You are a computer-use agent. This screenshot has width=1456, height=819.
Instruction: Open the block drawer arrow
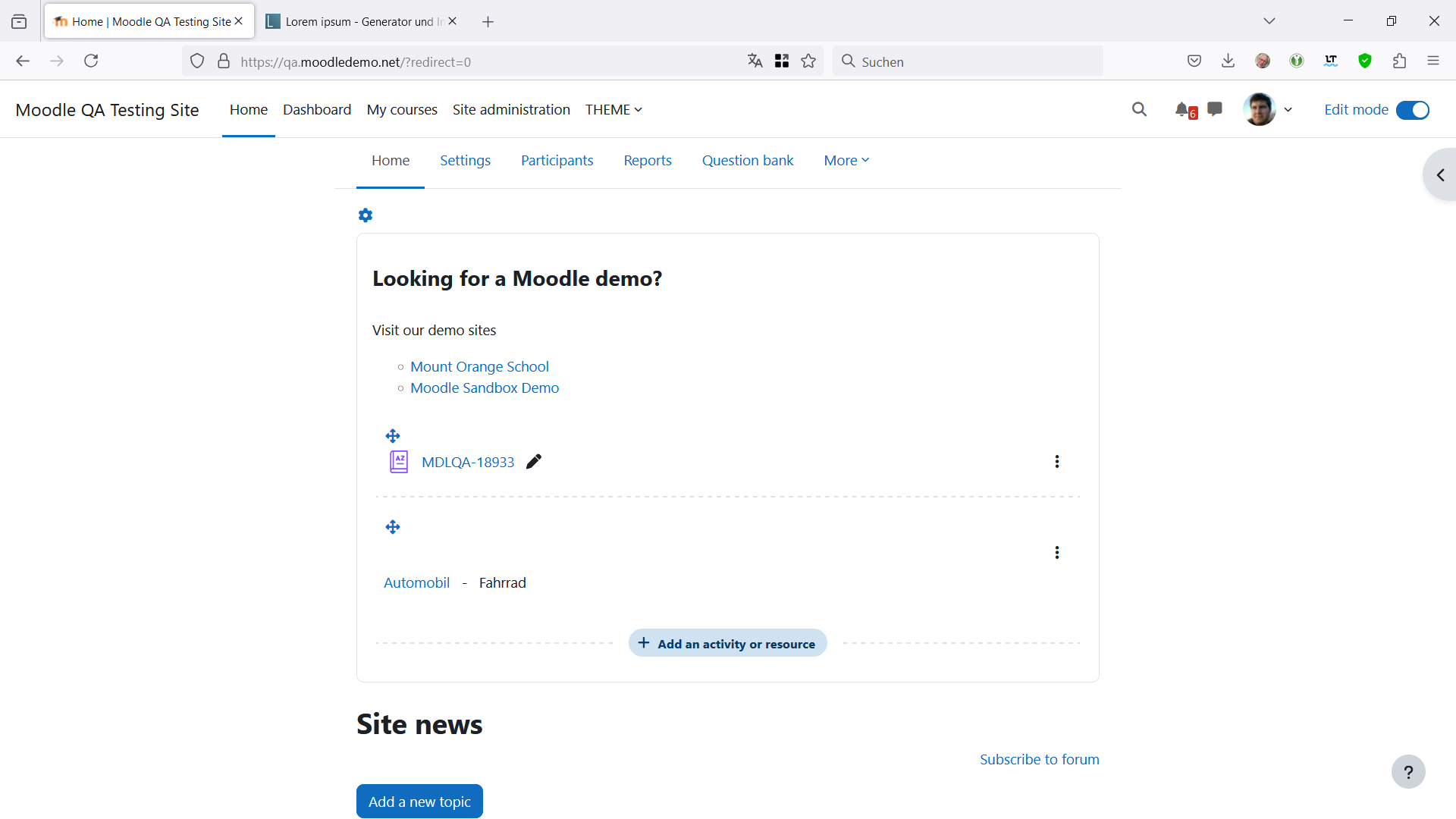(x=1440, y=175)
